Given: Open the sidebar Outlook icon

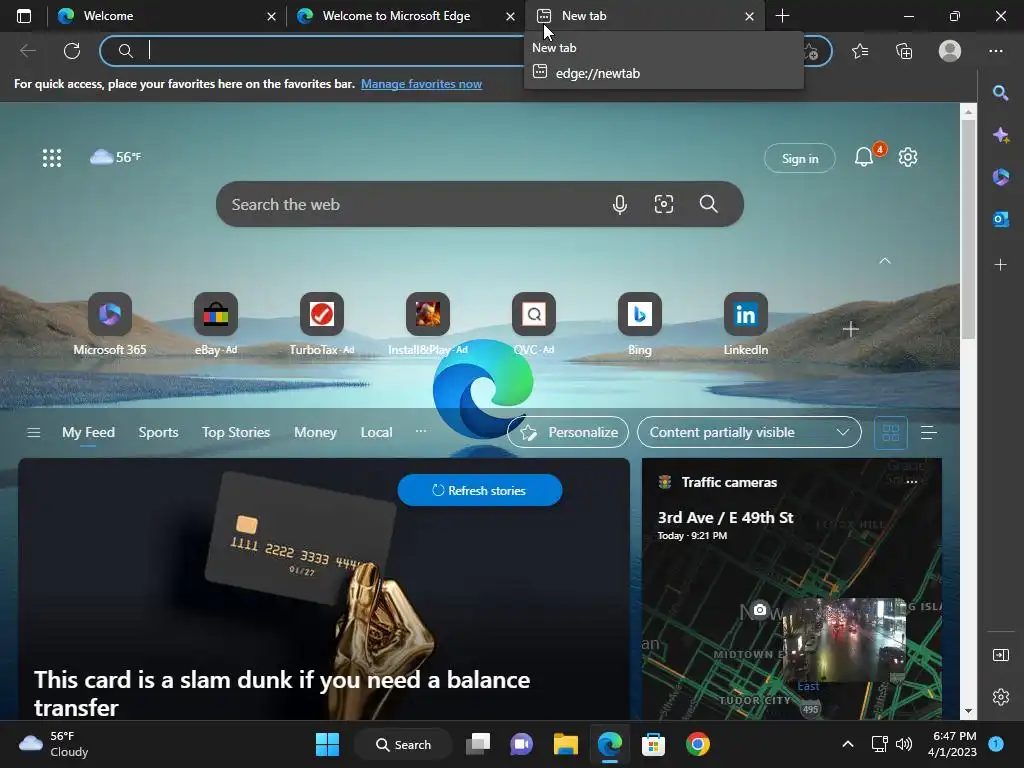Looking at the screenshot, I should [x=1000, y=219].
